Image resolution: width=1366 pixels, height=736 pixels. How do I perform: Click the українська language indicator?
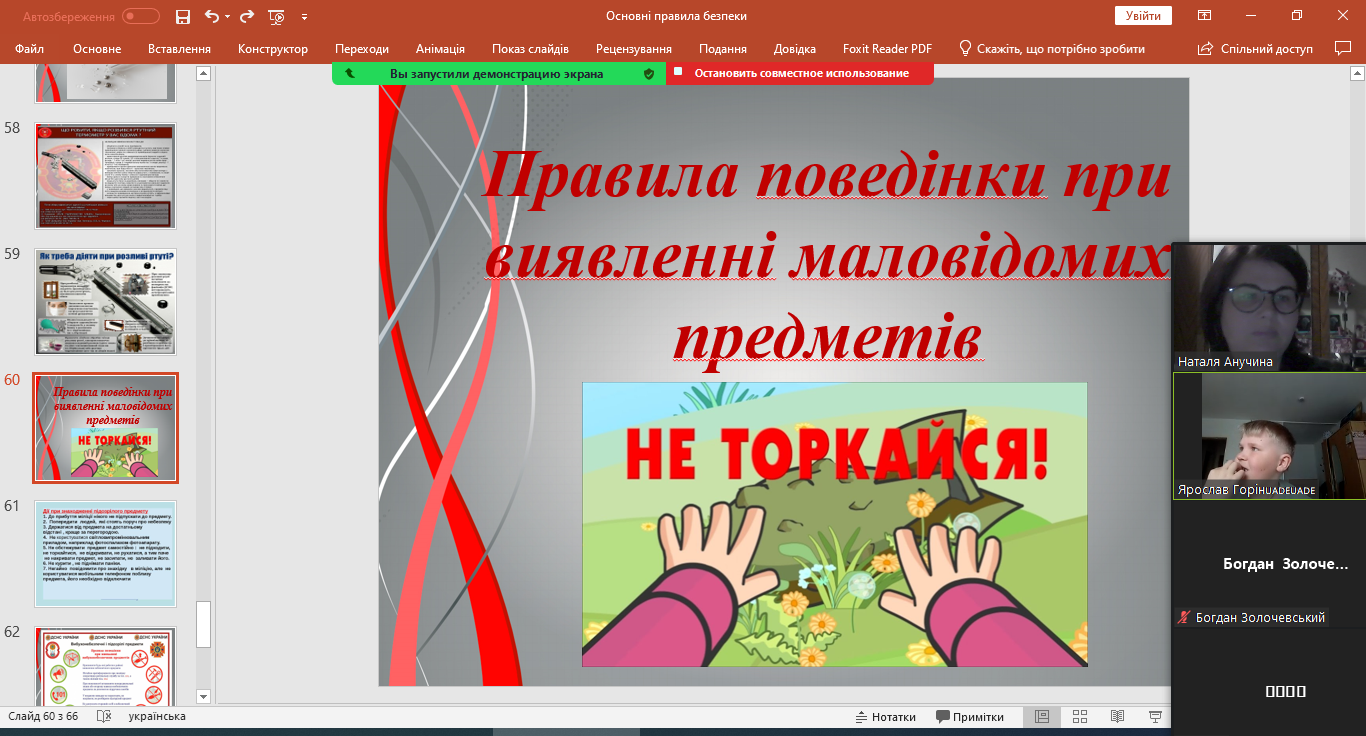pyautogui.click(x=157, y=717)
